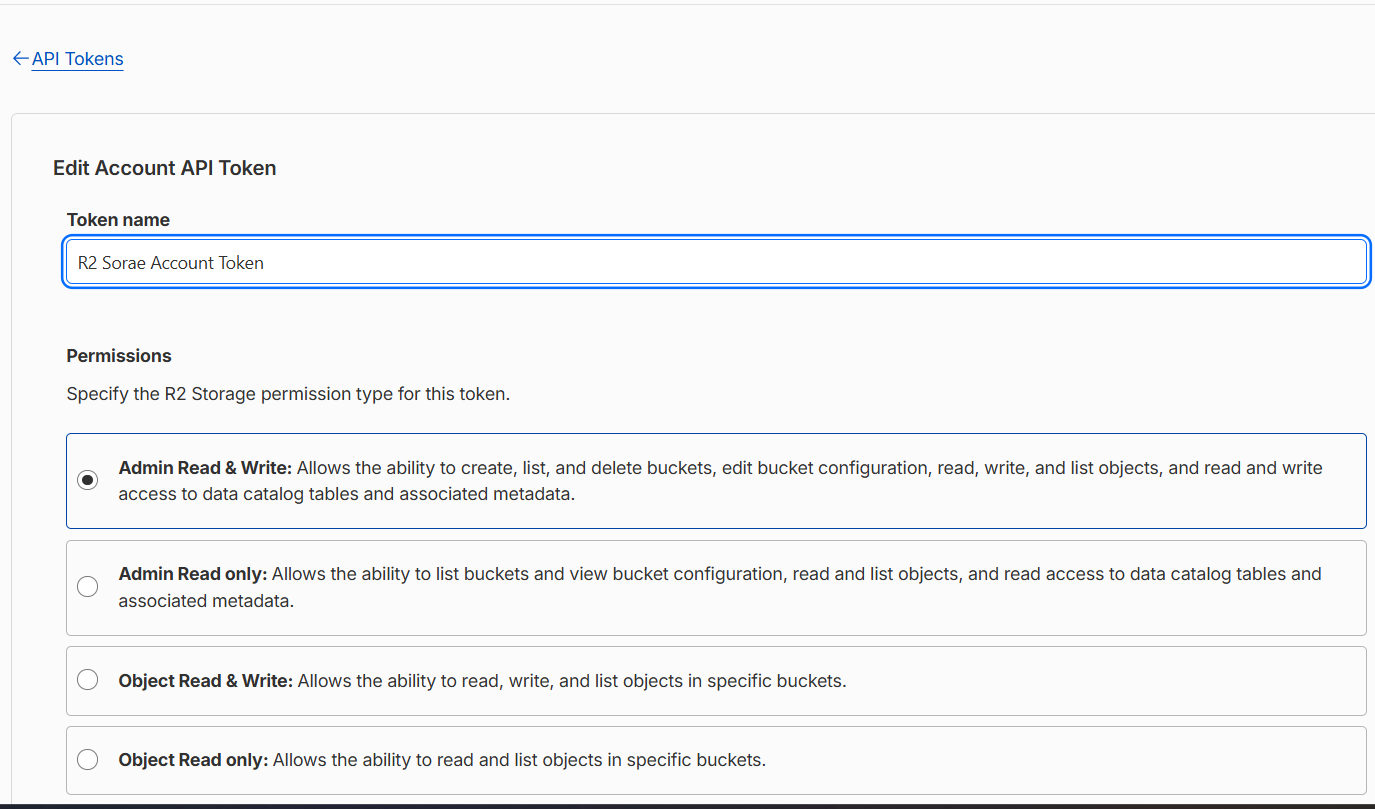This screenshot has height=809, width=1375.
Task: Focus the Token name text field
Action: click(x=716, y=263)
